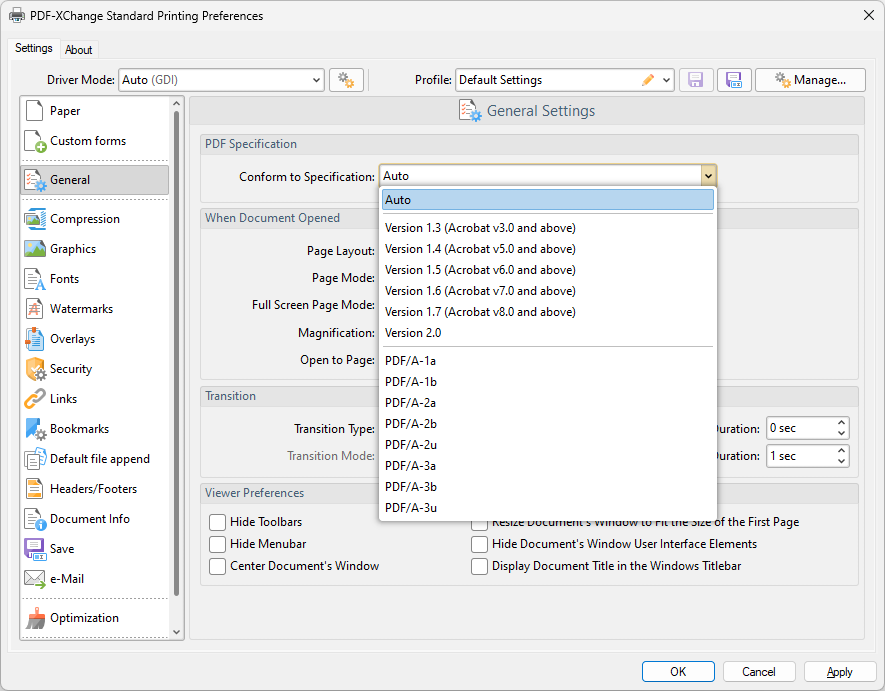The height and width of the screenshot is (691, 885).
Task: Open the Optimization brush icon
Action: click(x=35, y=618)
